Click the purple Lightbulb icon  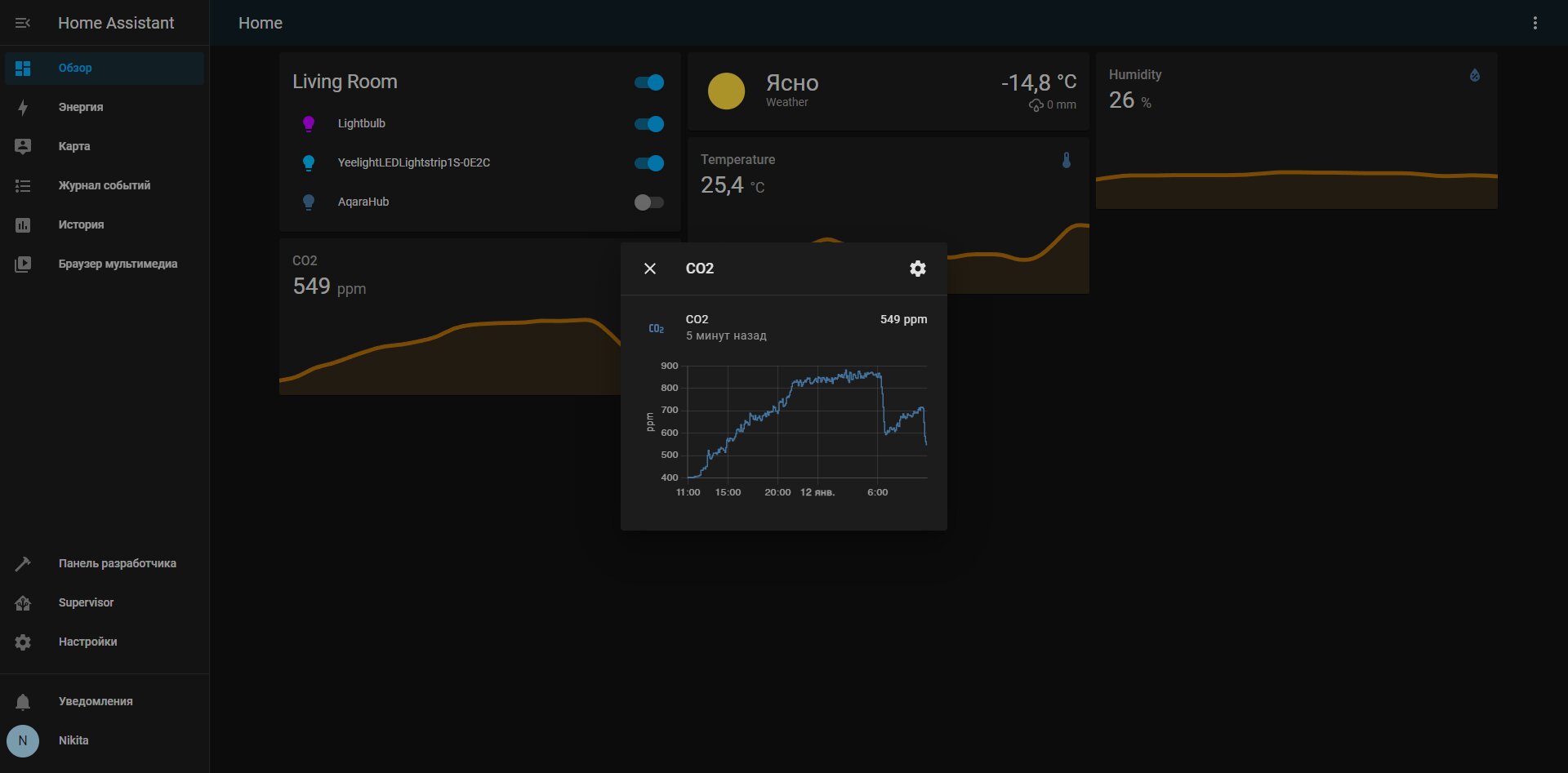[x=309, y=124]
